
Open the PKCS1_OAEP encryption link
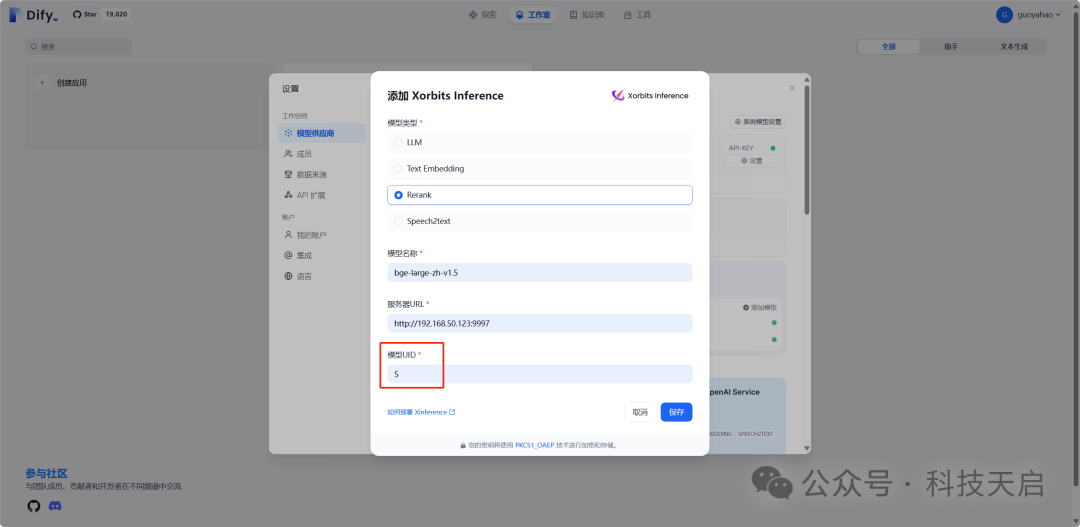(534, 445)
